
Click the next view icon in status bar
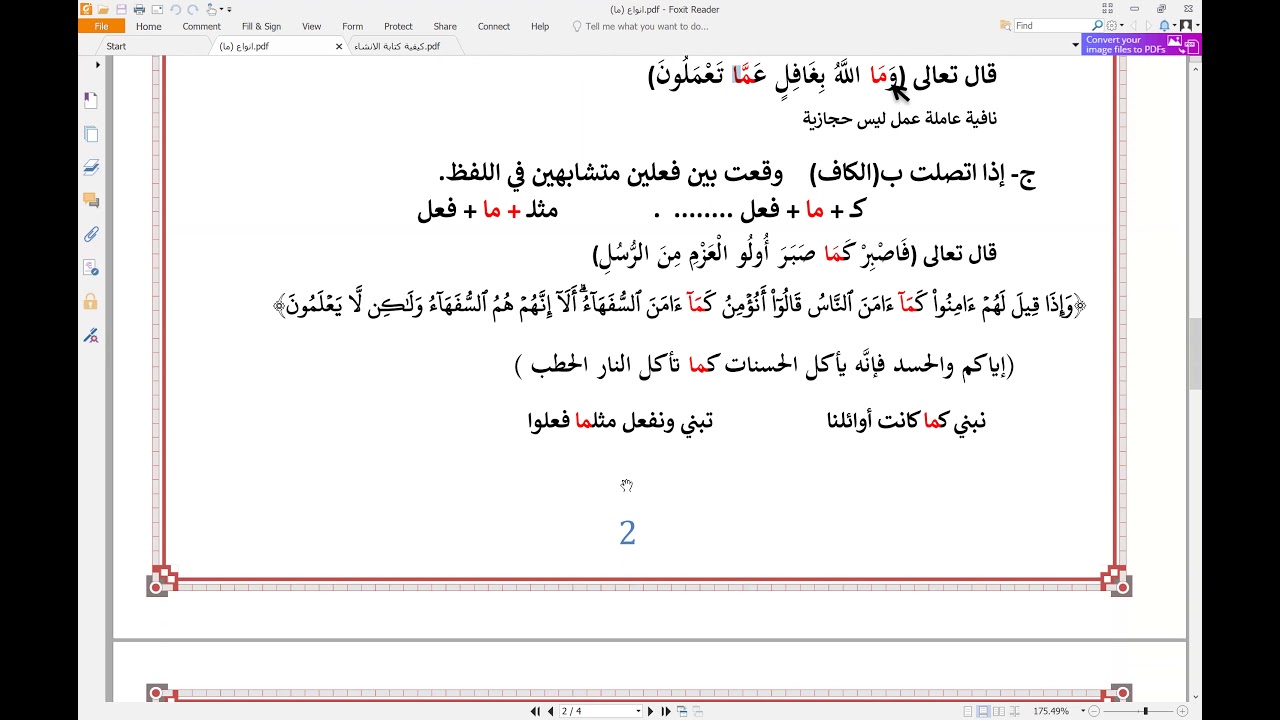[x=698, y=711]
